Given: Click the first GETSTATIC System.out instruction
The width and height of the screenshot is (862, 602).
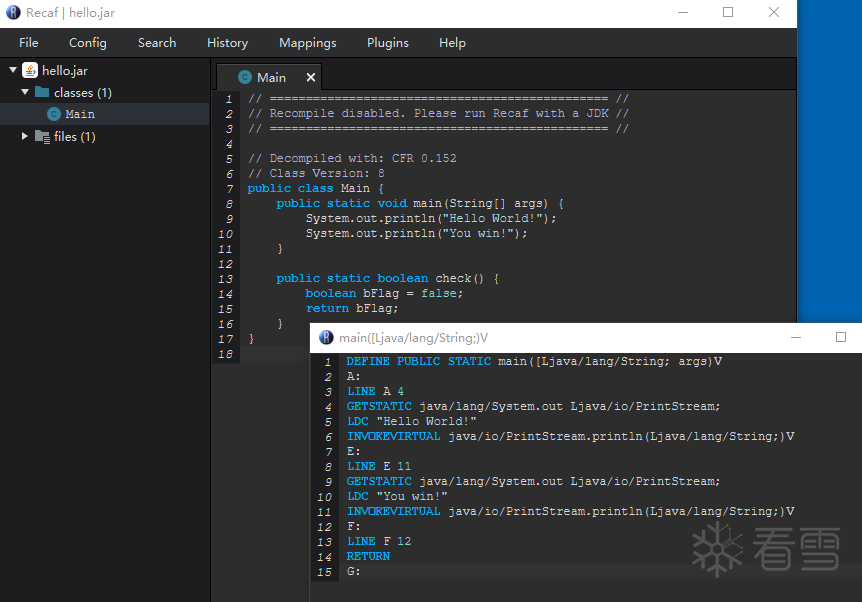Looking at the screenshot, I should point(533,406).
